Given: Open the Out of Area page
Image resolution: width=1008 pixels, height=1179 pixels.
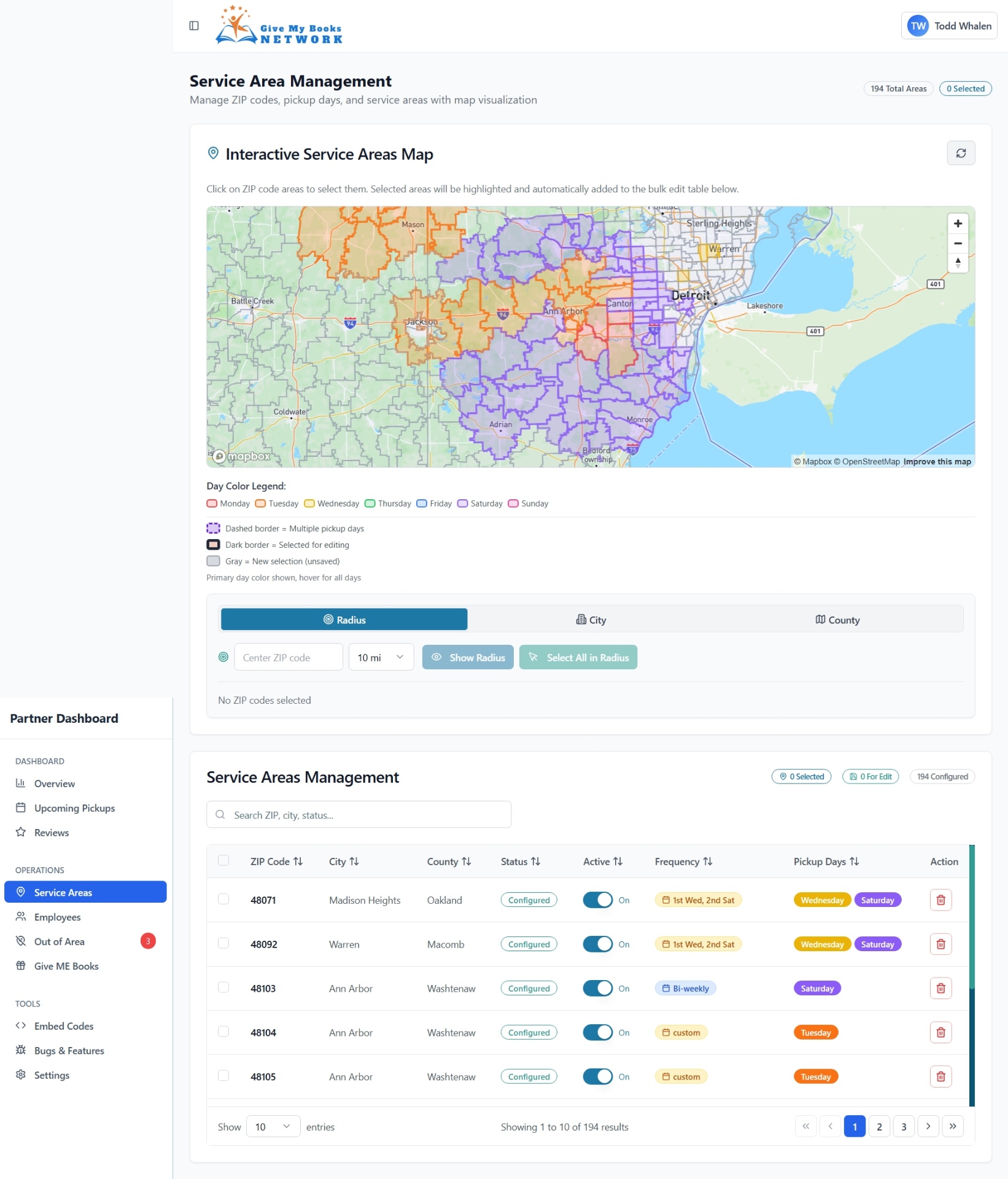Looking at the screenshot, I should [59, 941].
